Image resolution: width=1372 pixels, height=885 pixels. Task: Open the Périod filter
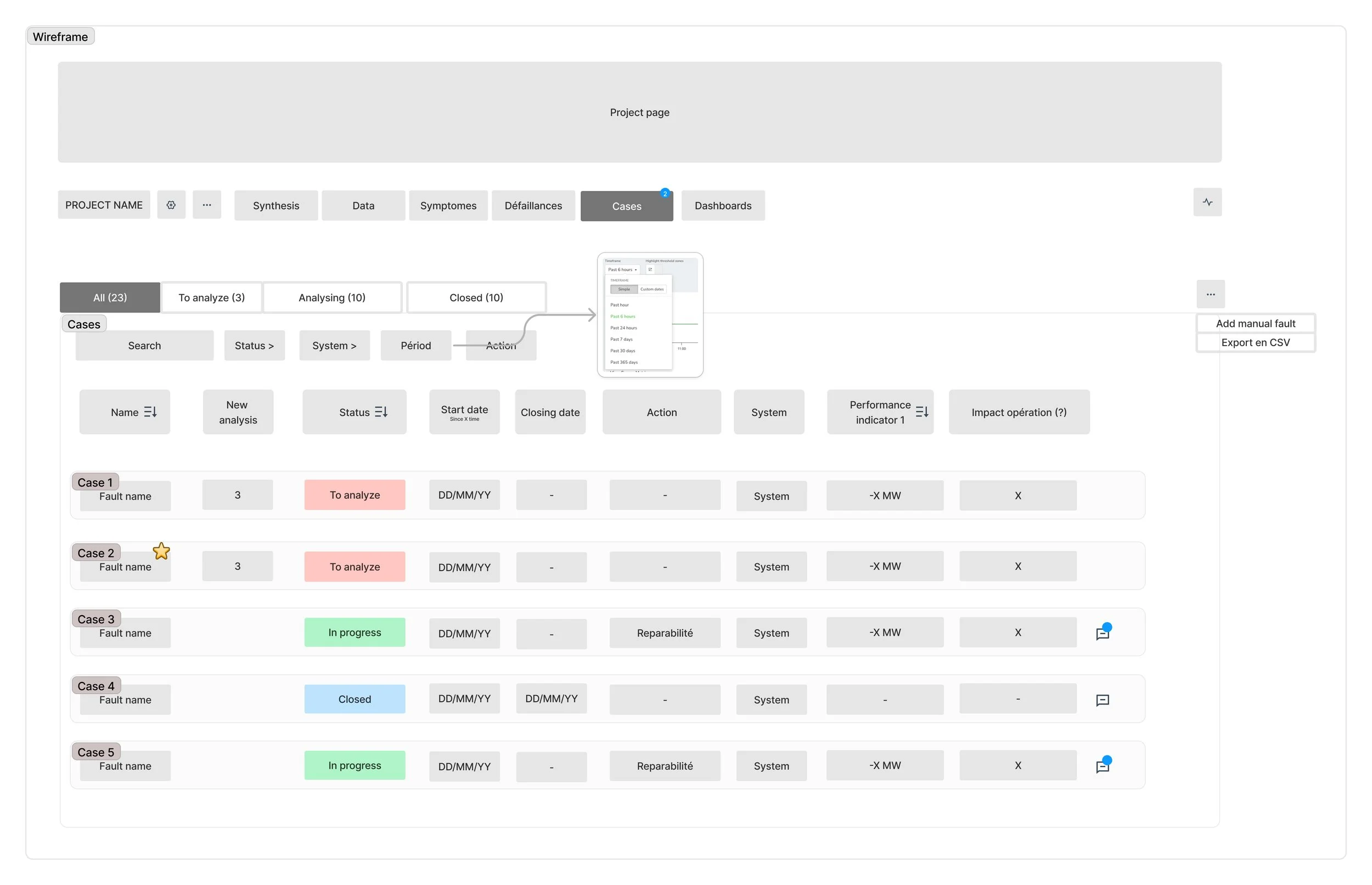pos(415,345)
